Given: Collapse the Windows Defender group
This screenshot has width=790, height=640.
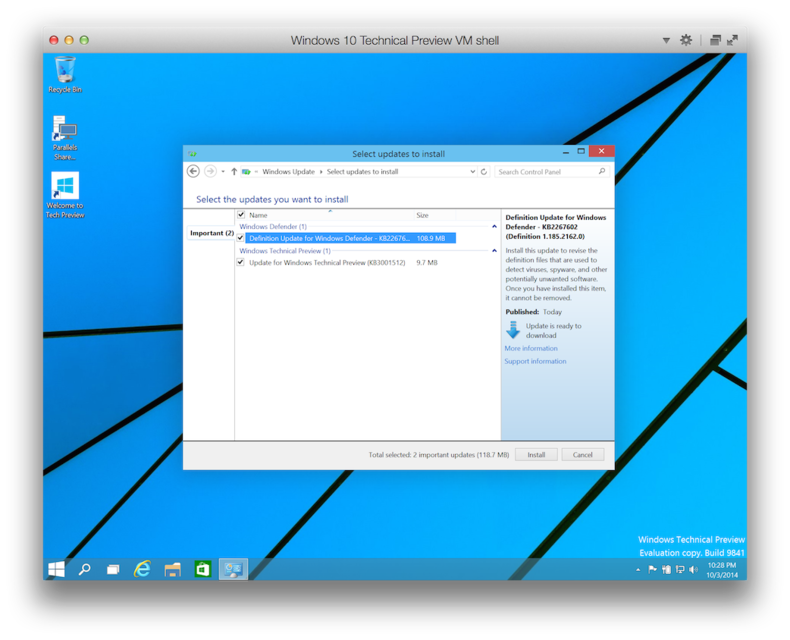Looking at the screenshot, I should click(494, 227).
